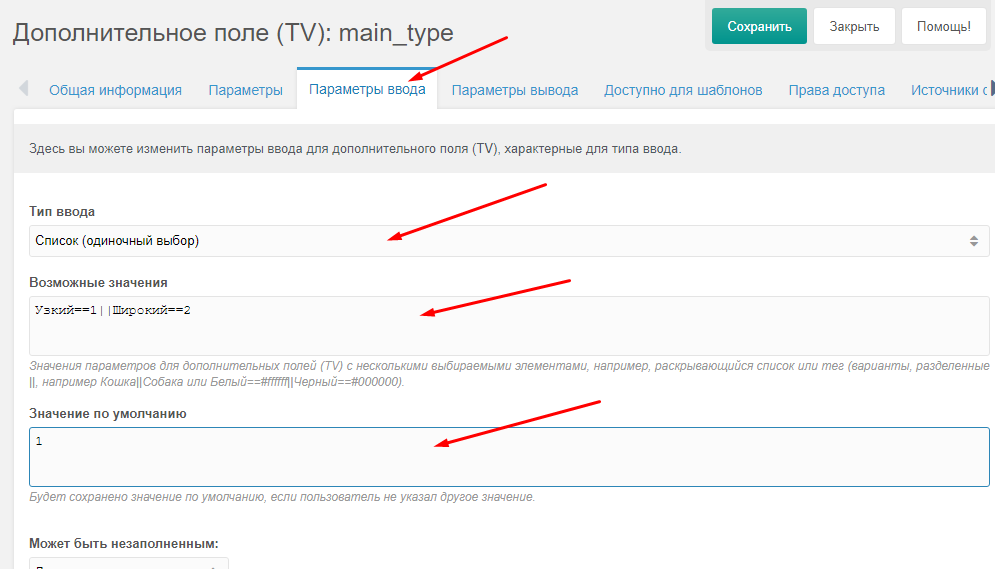Click the hint Будет сохранено значение по умолчанию
Viewport: 995px width, 569px height.
coord(282,497)
